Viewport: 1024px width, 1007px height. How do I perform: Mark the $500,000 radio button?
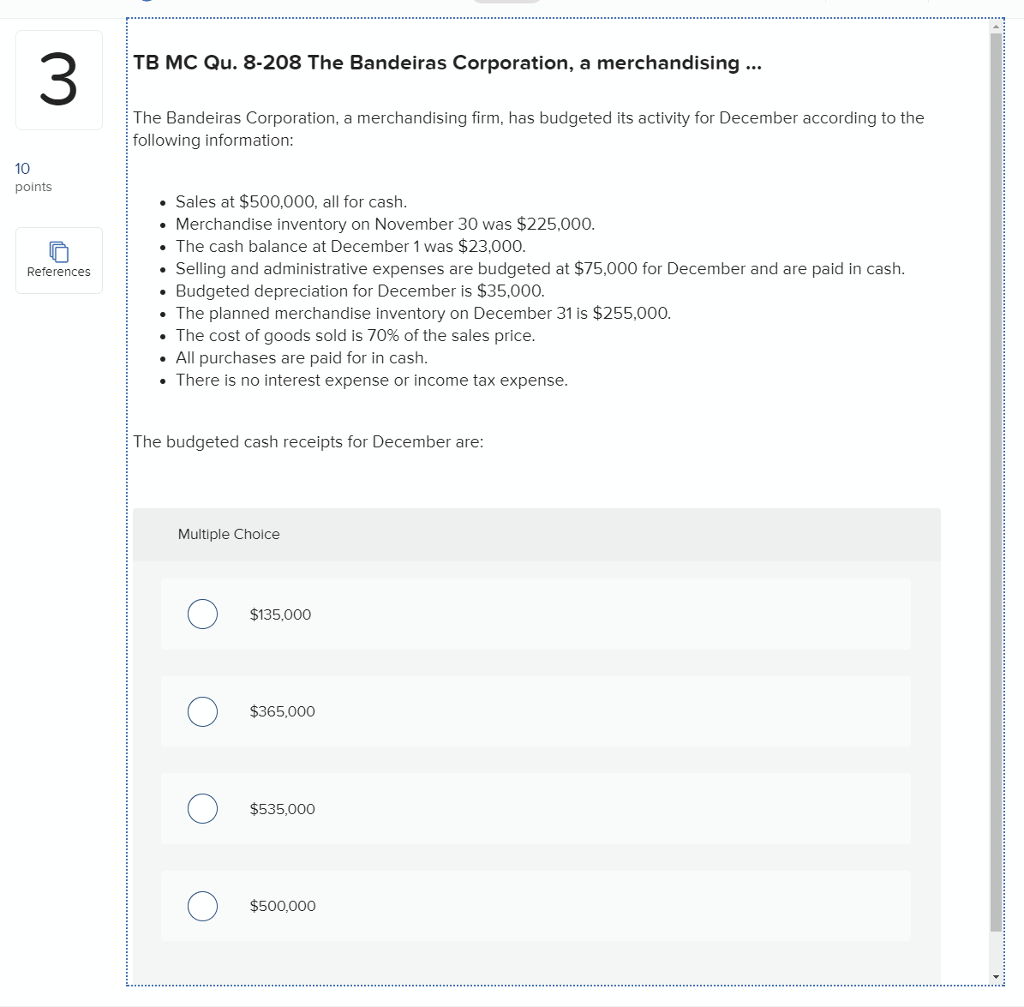[x=202, y=906]
